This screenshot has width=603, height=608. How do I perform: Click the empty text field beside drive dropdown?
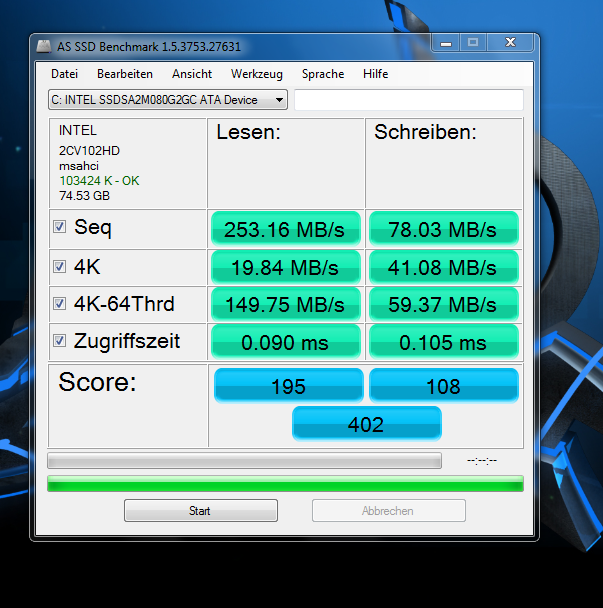click(409, 100)
